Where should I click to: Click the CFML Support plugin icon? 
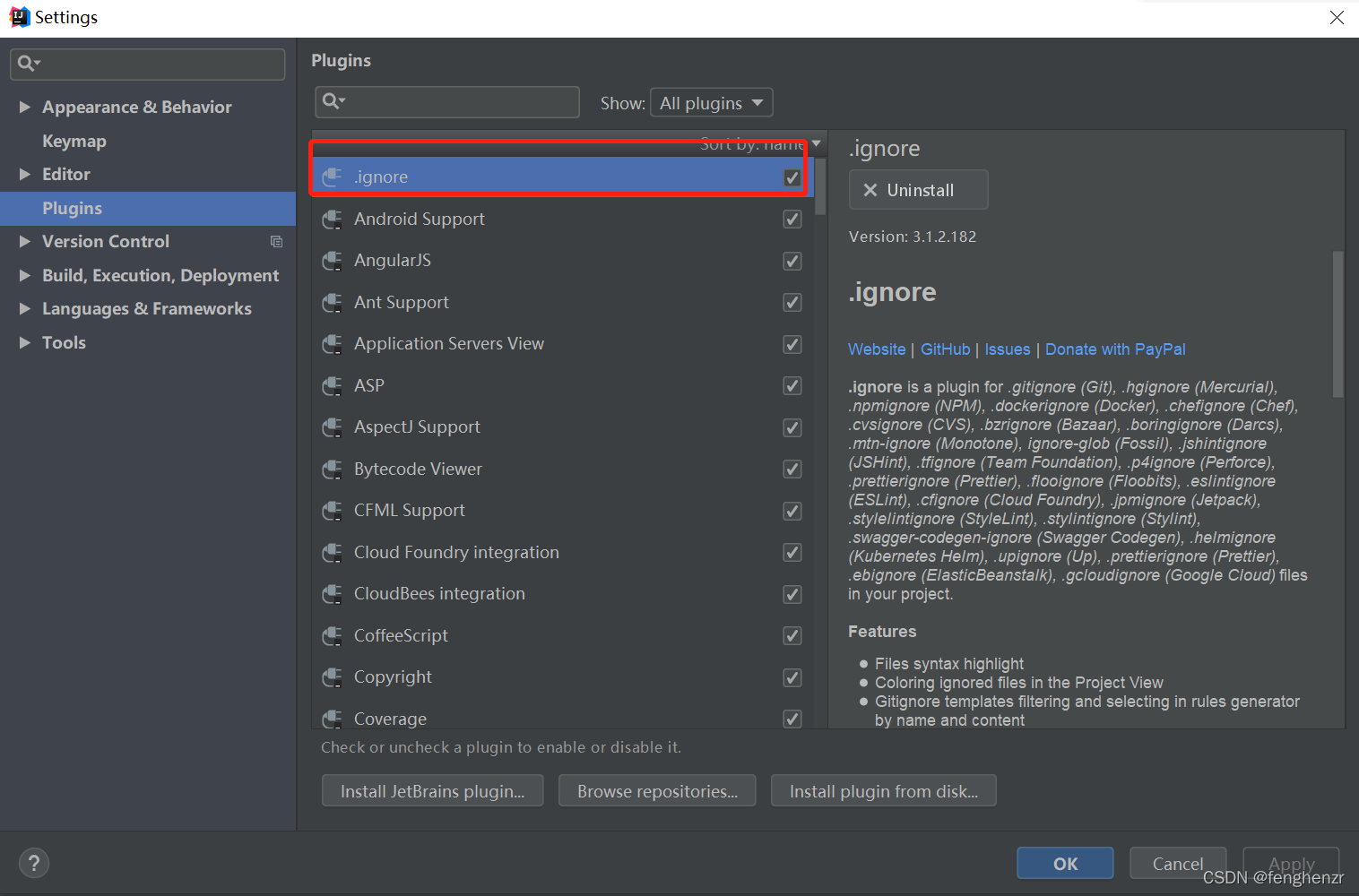(332, 511)
